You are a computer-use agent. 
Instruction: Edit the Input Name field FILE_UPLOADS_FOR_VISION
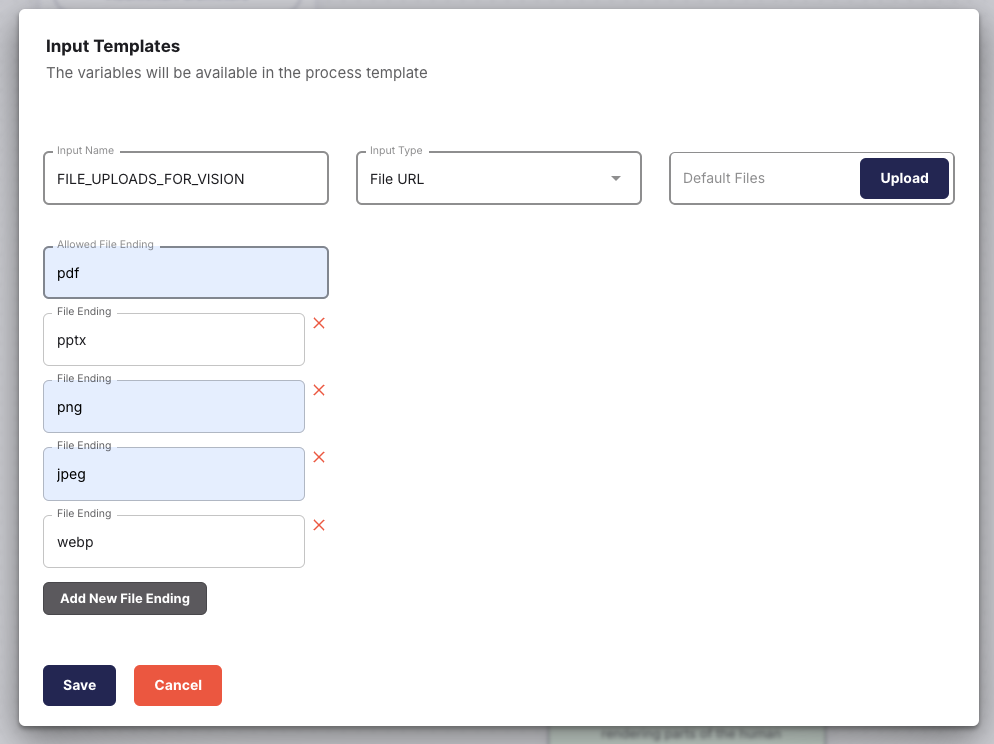pyautogui.click(x=186, y=179)
